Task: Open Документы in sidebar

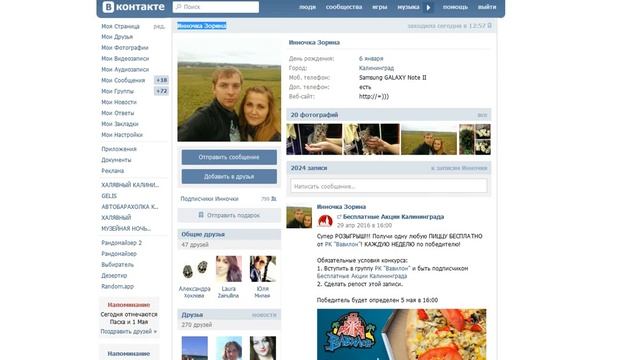Action: click(x=116, y=160)
